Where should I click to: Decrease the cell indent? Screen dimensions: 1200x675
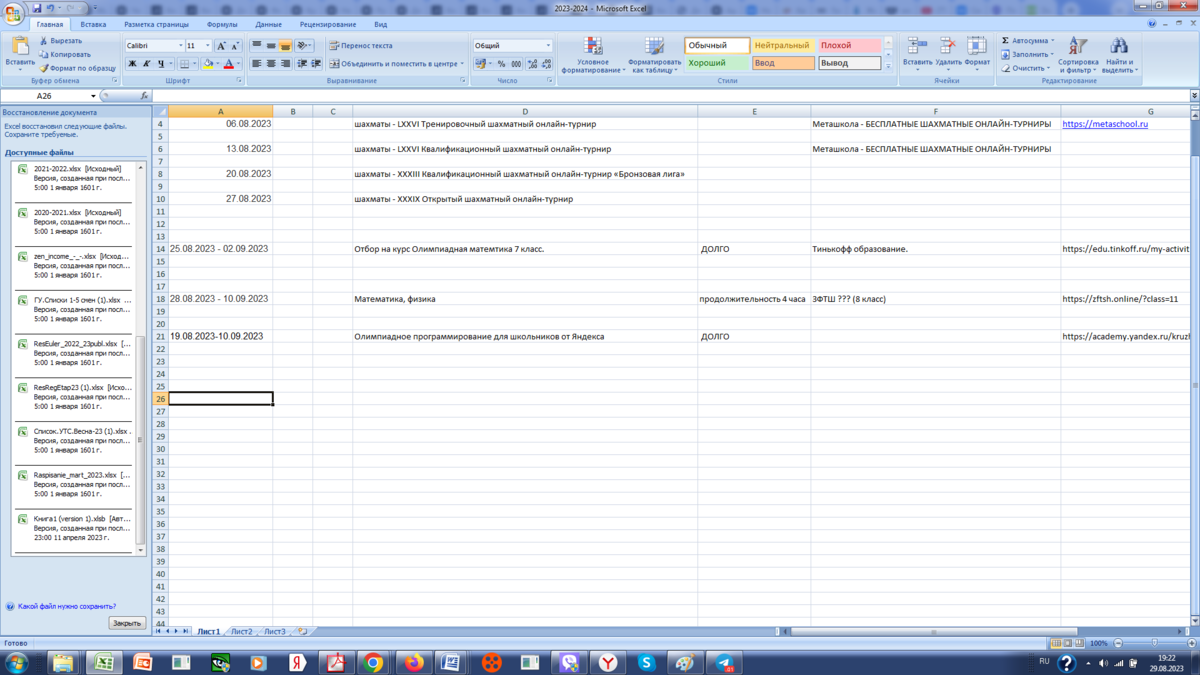(302, 64)
